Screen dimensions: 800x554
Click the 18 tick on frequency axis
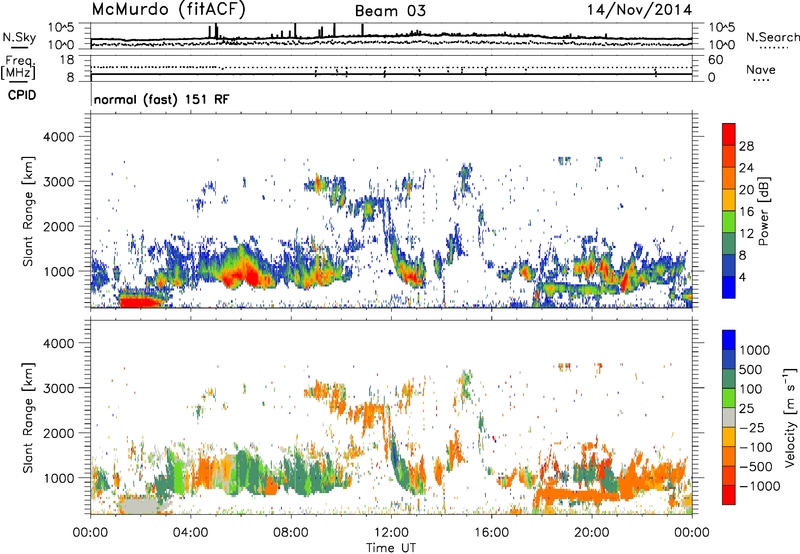point(67,60)
